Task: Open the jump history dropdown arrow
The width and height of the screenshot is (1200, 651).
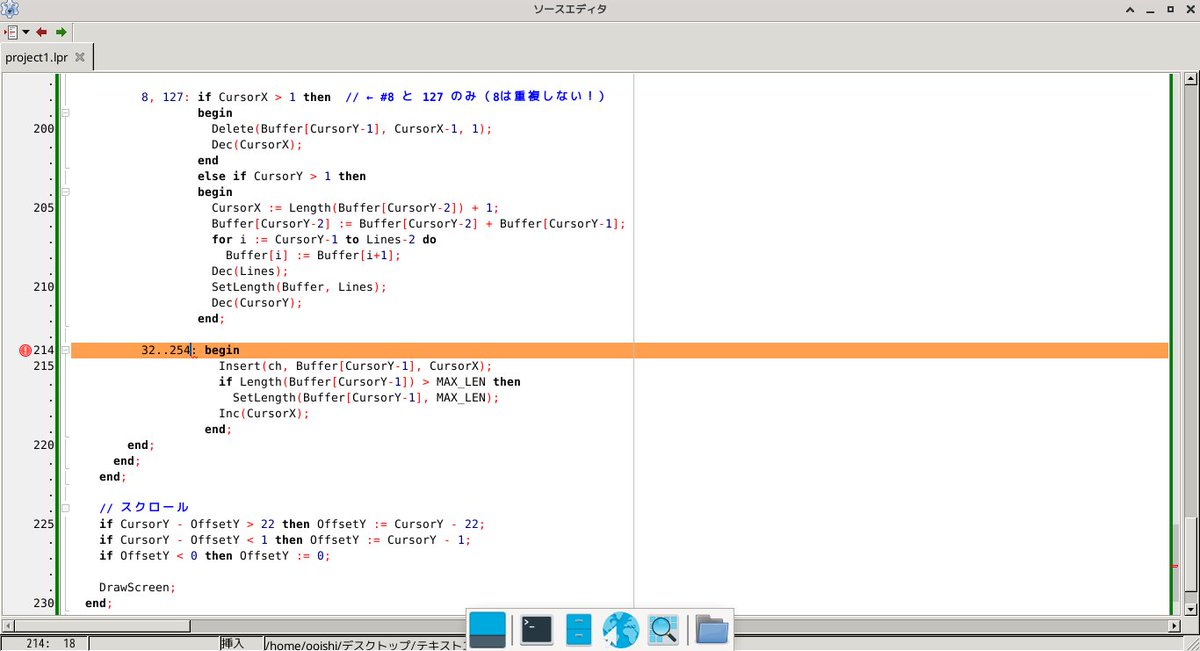Action: (26, 32)
